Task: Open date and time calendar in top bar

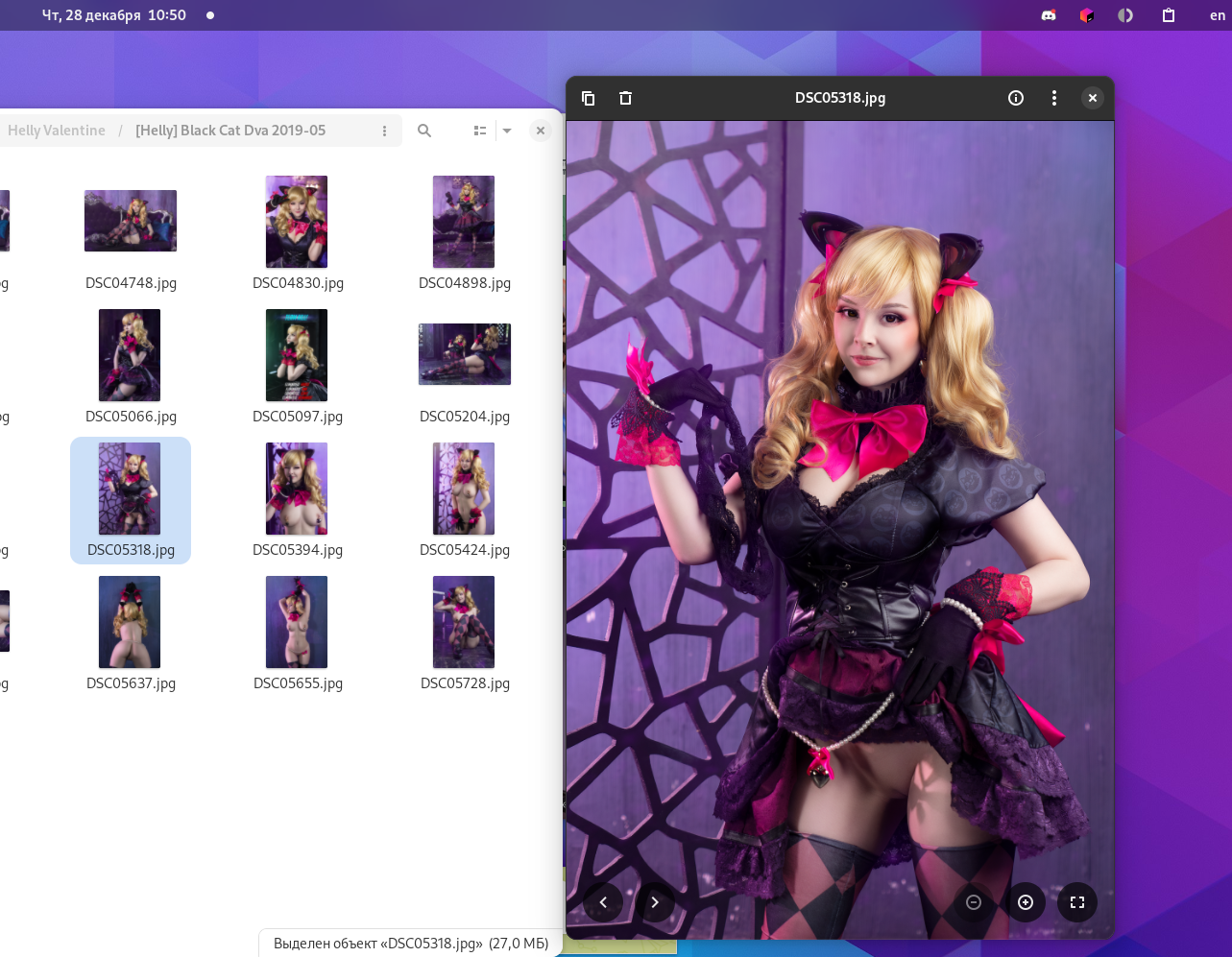Action: 114,15
